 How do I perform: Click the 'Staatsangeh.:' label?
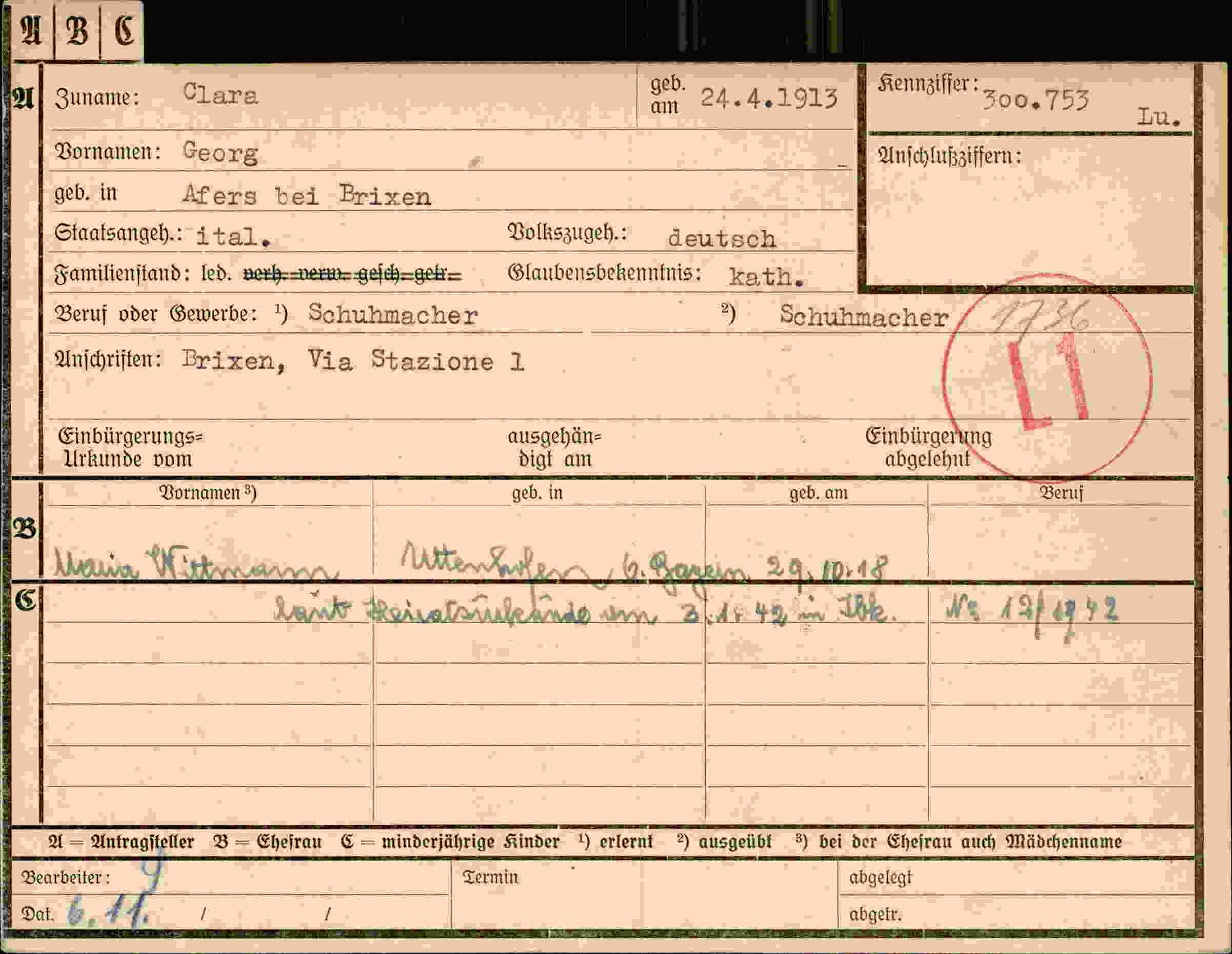click(118, 233)
